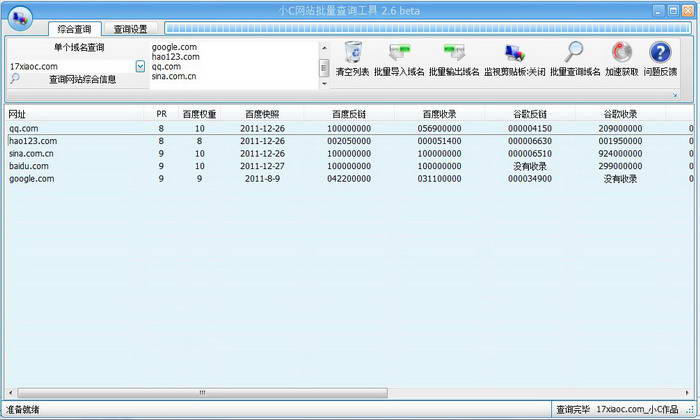Viewport: 700px width, 420px height.
Task: Click the 准备就绪 status text
Action: (23, 409)
